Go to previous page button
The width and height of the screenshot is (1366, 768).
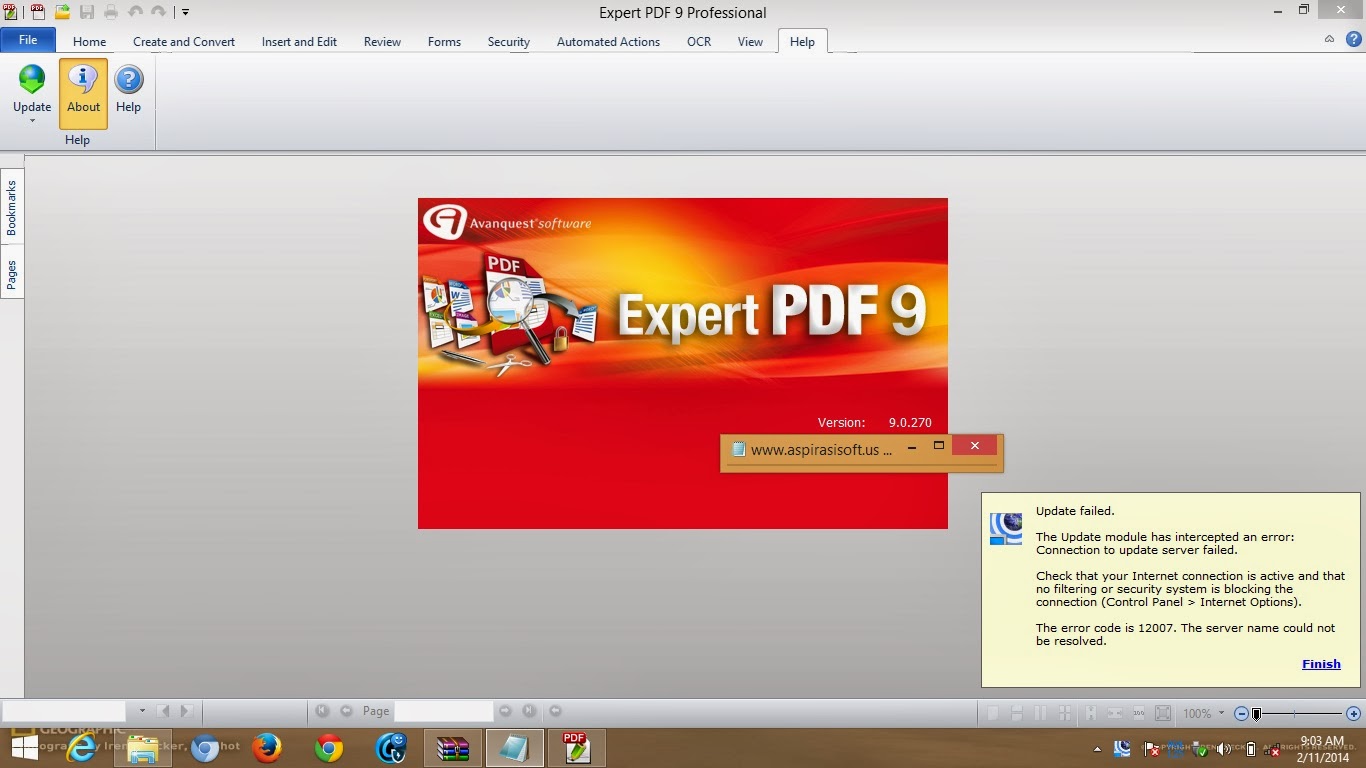[x=346, y=711]
